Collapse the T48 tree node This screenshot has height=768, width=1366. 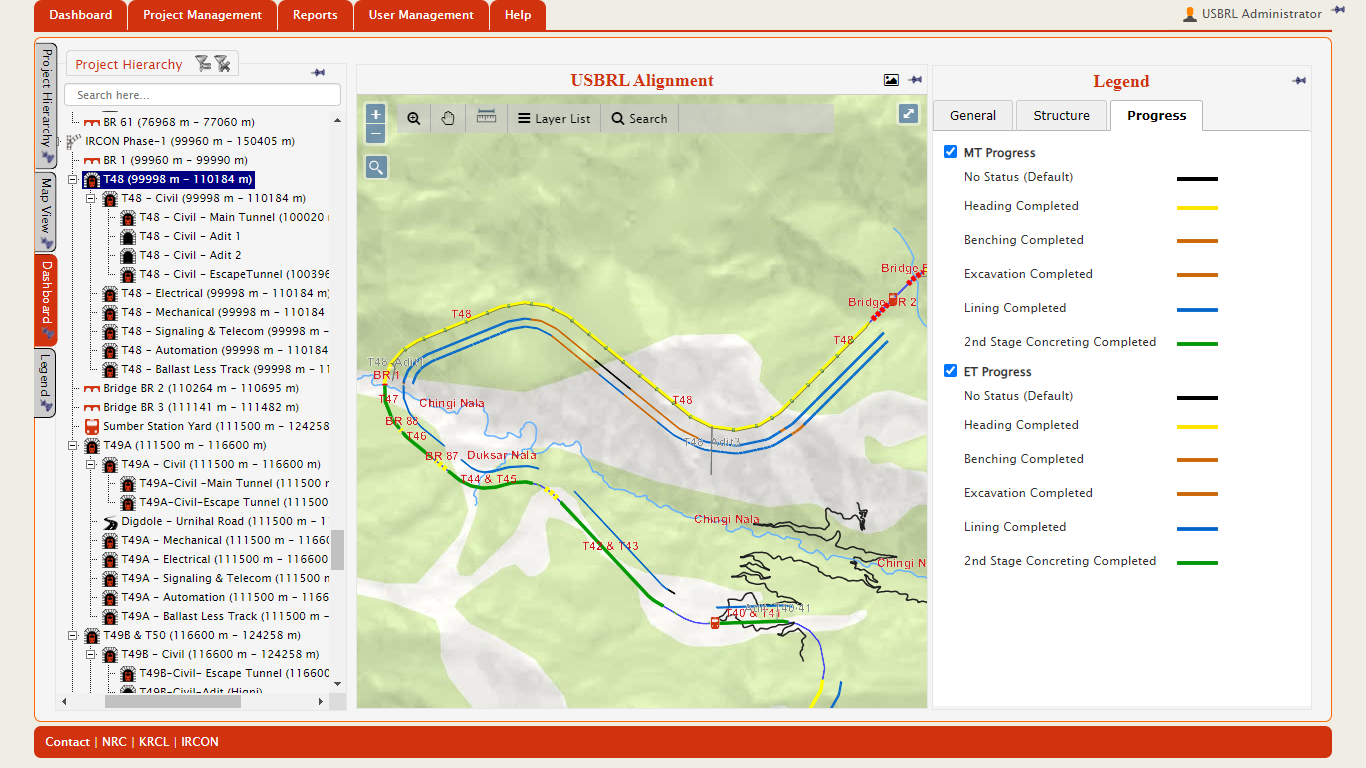click(x=73, y=180)
